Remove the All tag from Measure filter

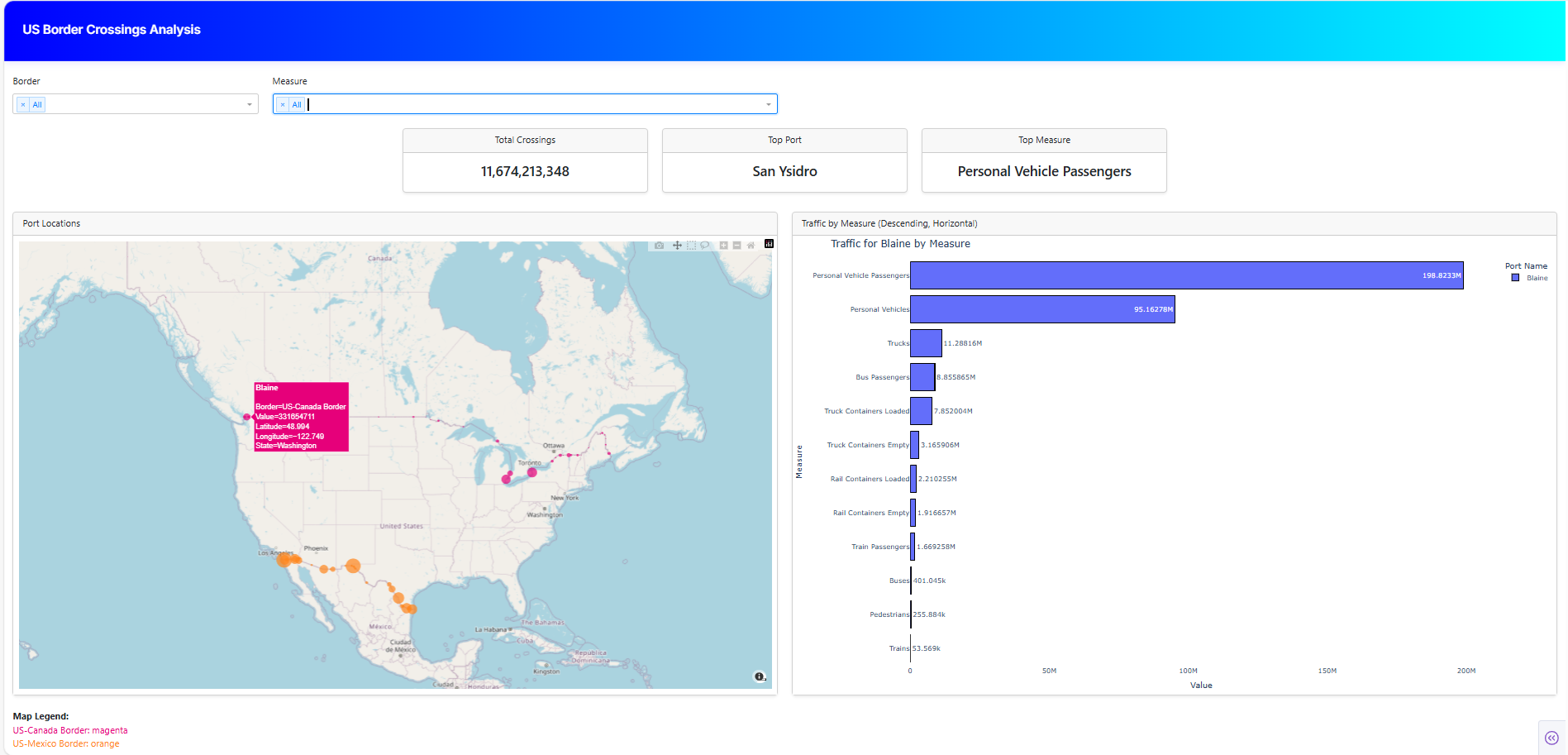[x=283, y=105]
